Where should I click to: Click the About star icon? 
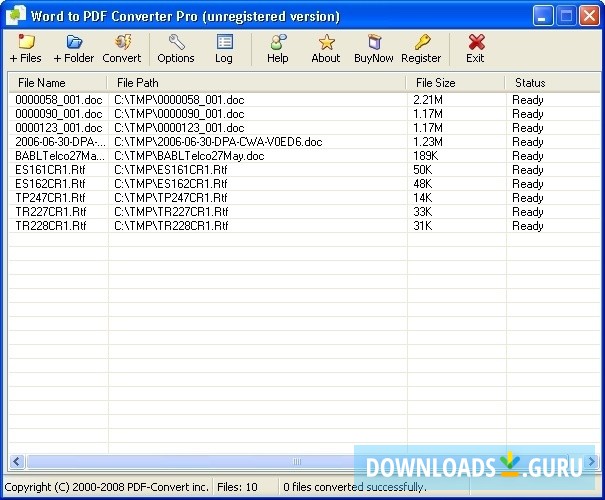point(326,49)
